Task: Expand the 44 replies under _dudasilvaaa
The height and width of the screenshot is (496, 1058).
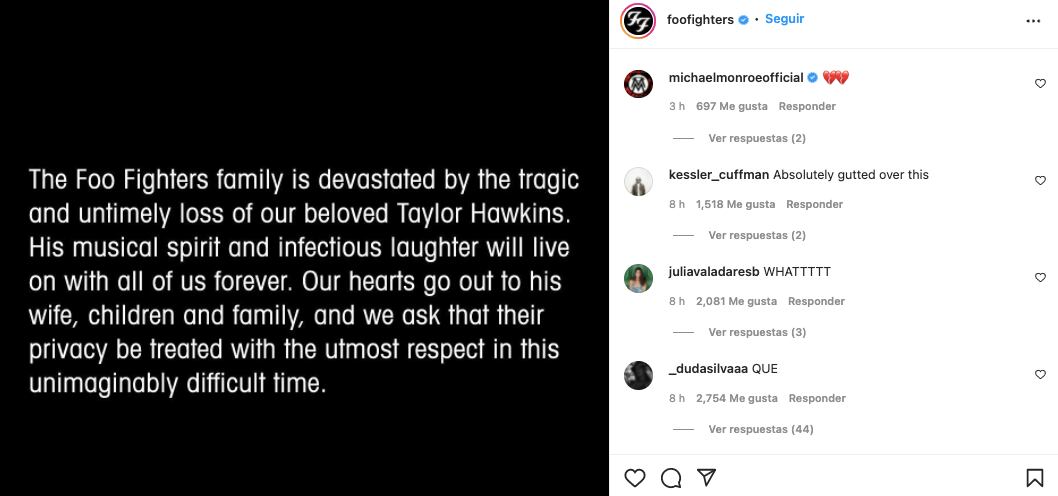Action: [760, 429]
